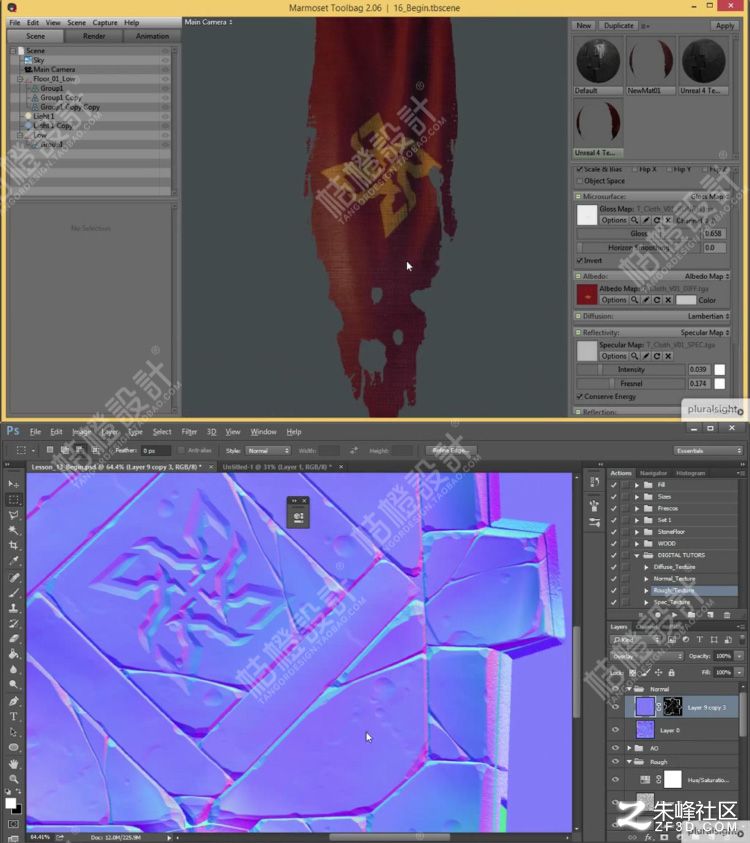Click reload icon for Albedo Map

point(657,300)
